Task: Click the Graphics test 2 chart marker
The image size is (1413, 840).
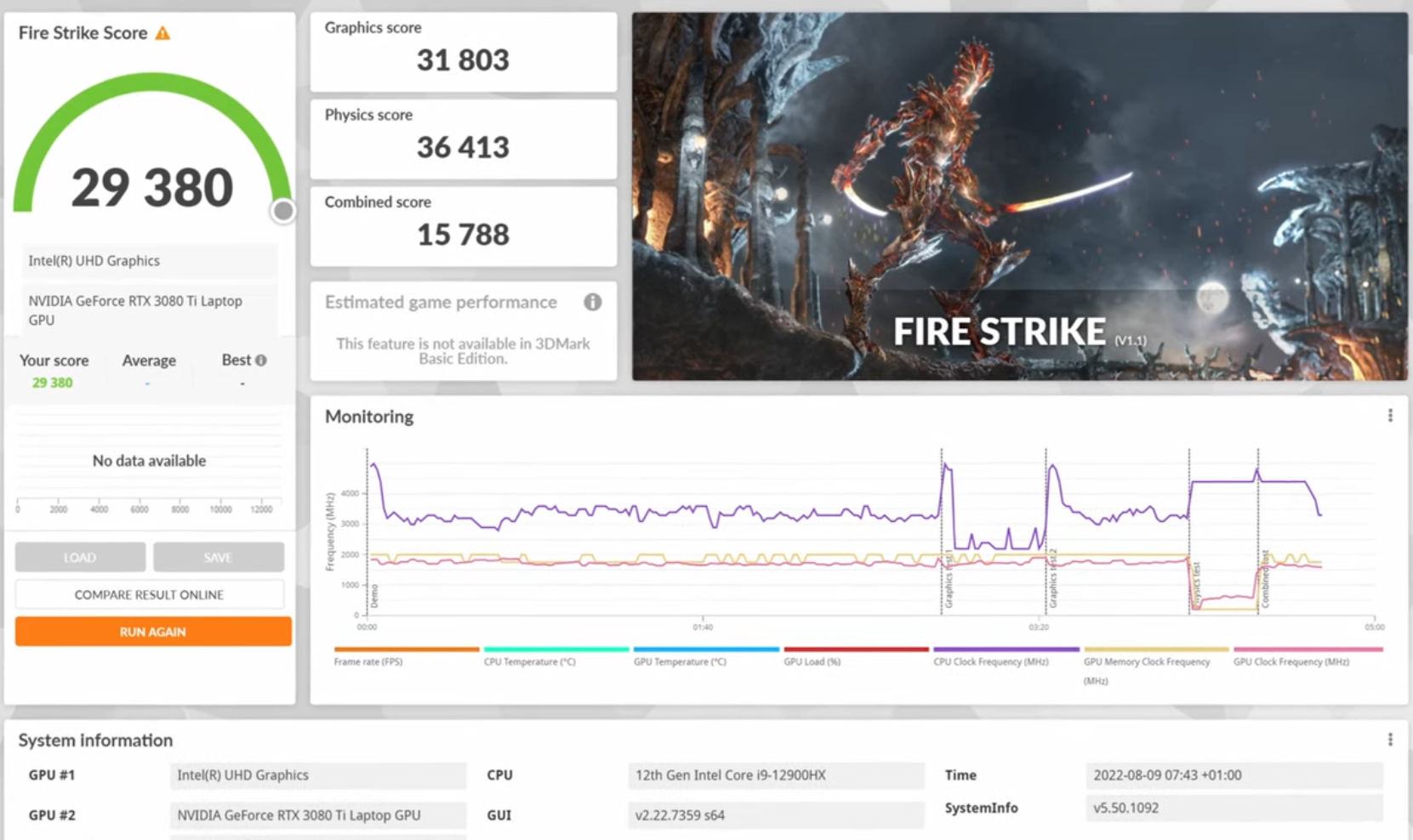Action: (1052, 579)
